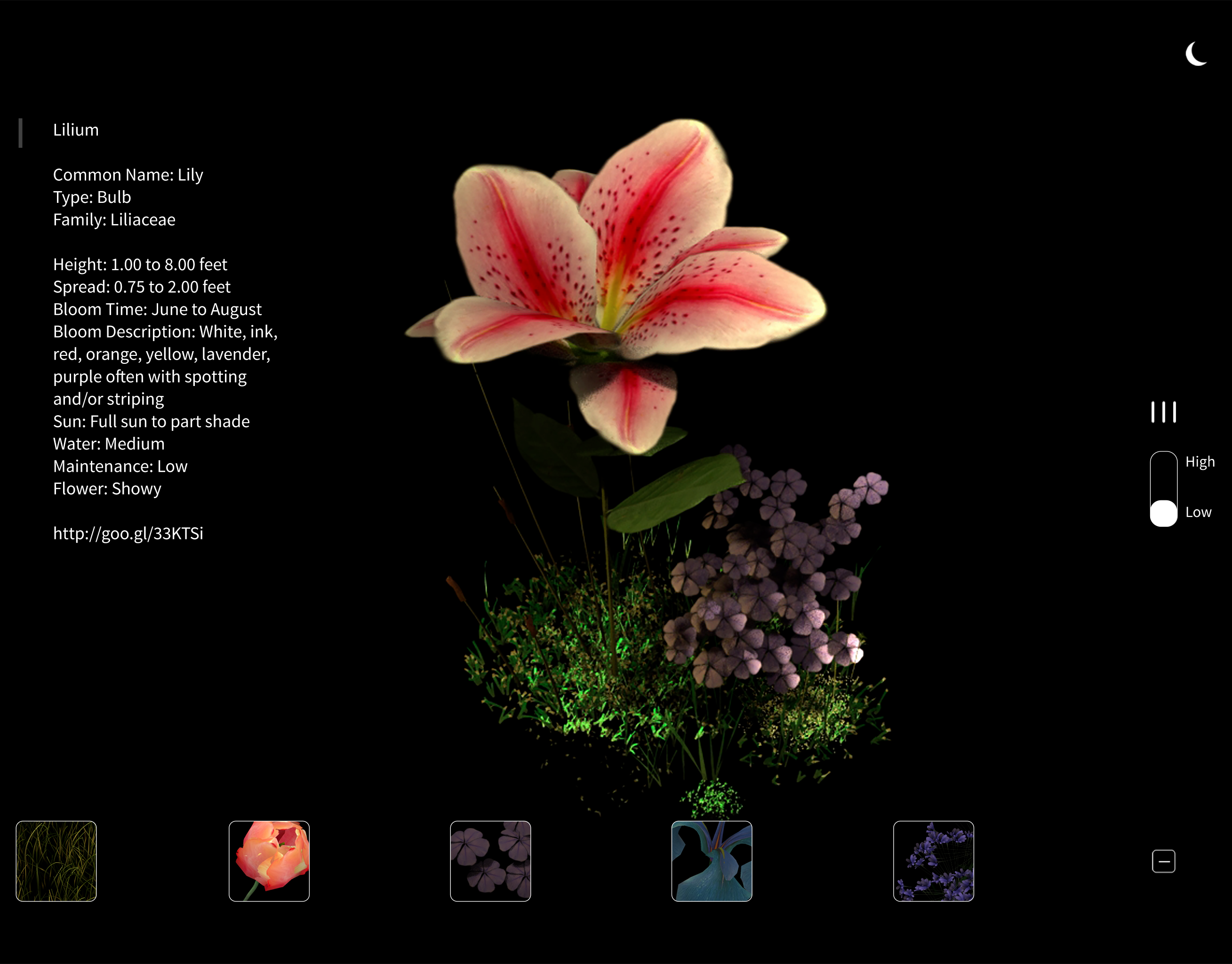Select the blue iris thumbnail

[712, 861]
